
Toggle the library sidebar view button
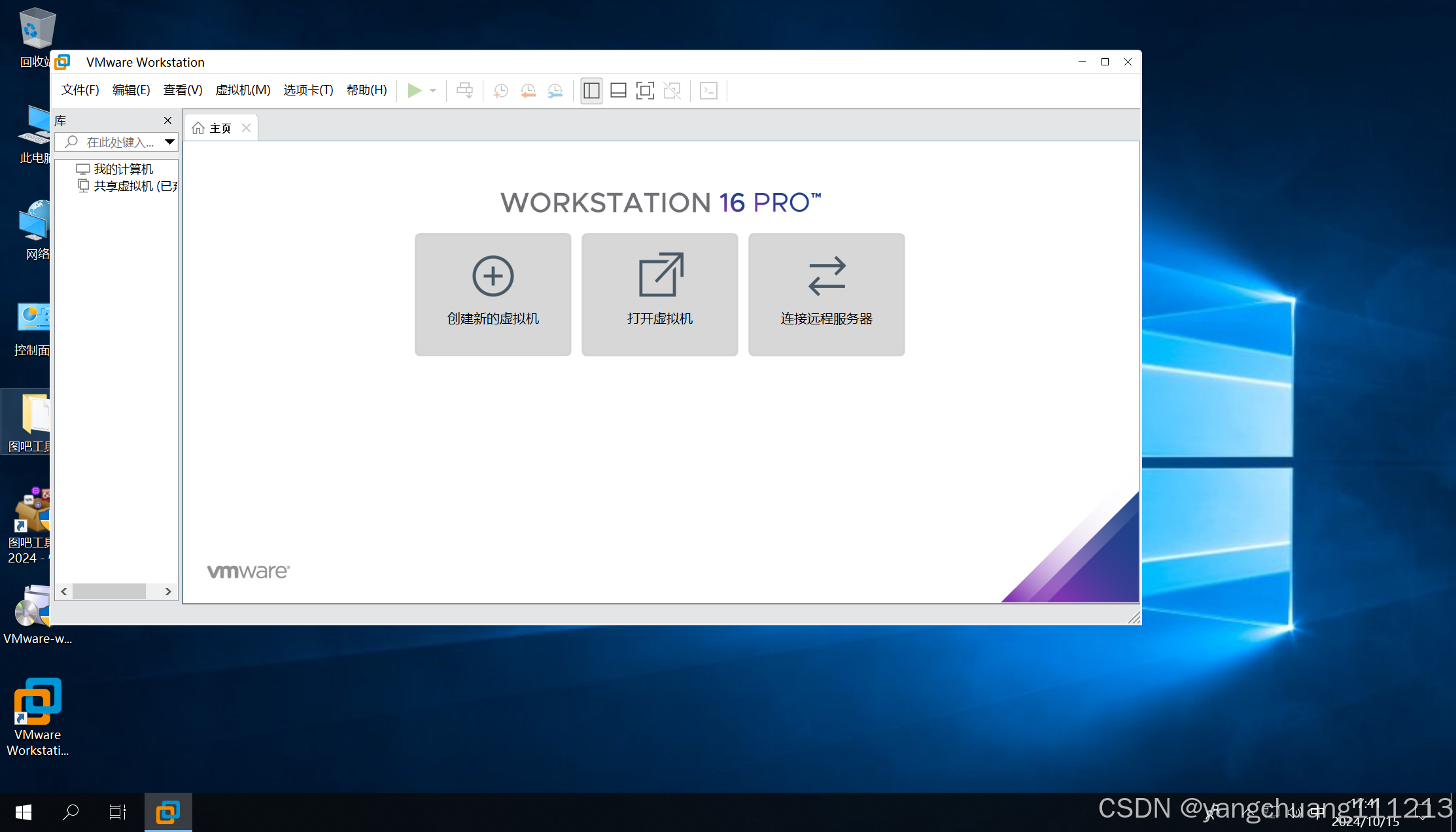[591, 90]
